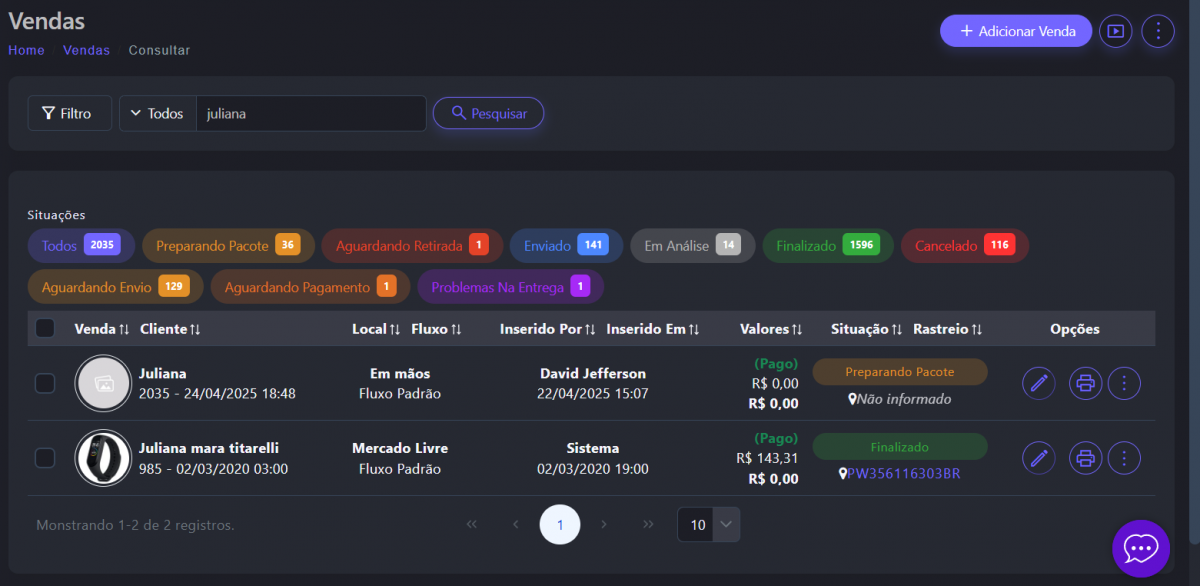Edit sale 985 using the pencil icon
The height and width of the screenshot is (586, 1200).
1038,458
